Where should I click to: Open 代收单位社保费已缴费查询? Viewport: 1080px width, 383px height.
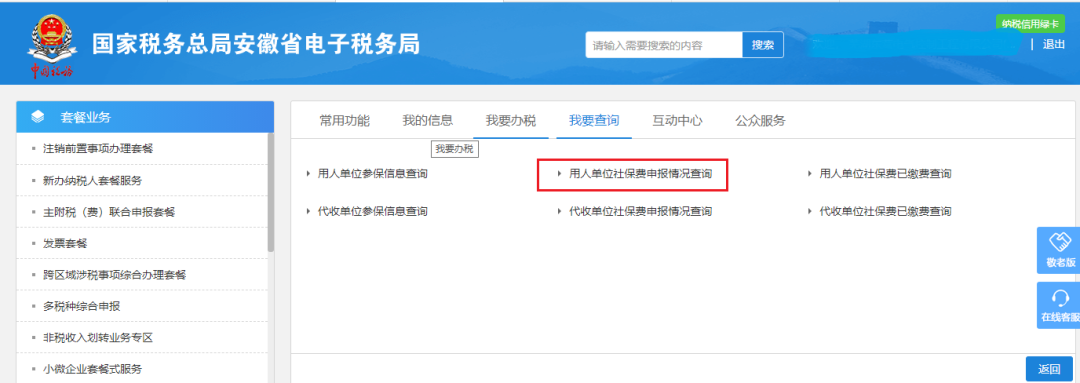[885, 211]
